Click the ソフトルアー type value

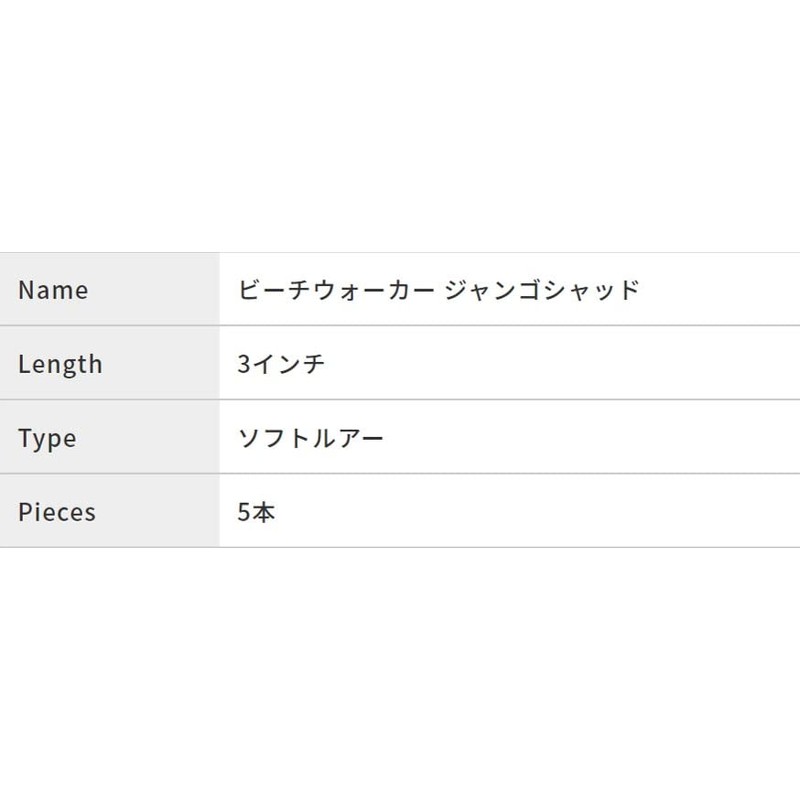coord(311,438)
